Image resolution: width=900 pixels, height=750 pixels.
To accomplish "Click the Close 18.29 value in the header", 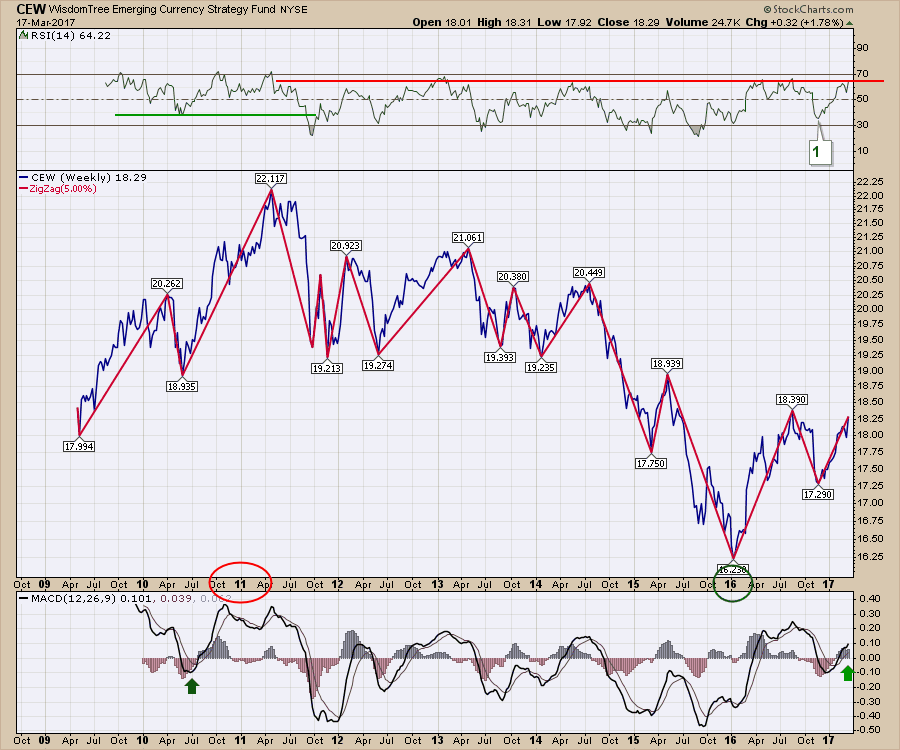I will (629, 23).
